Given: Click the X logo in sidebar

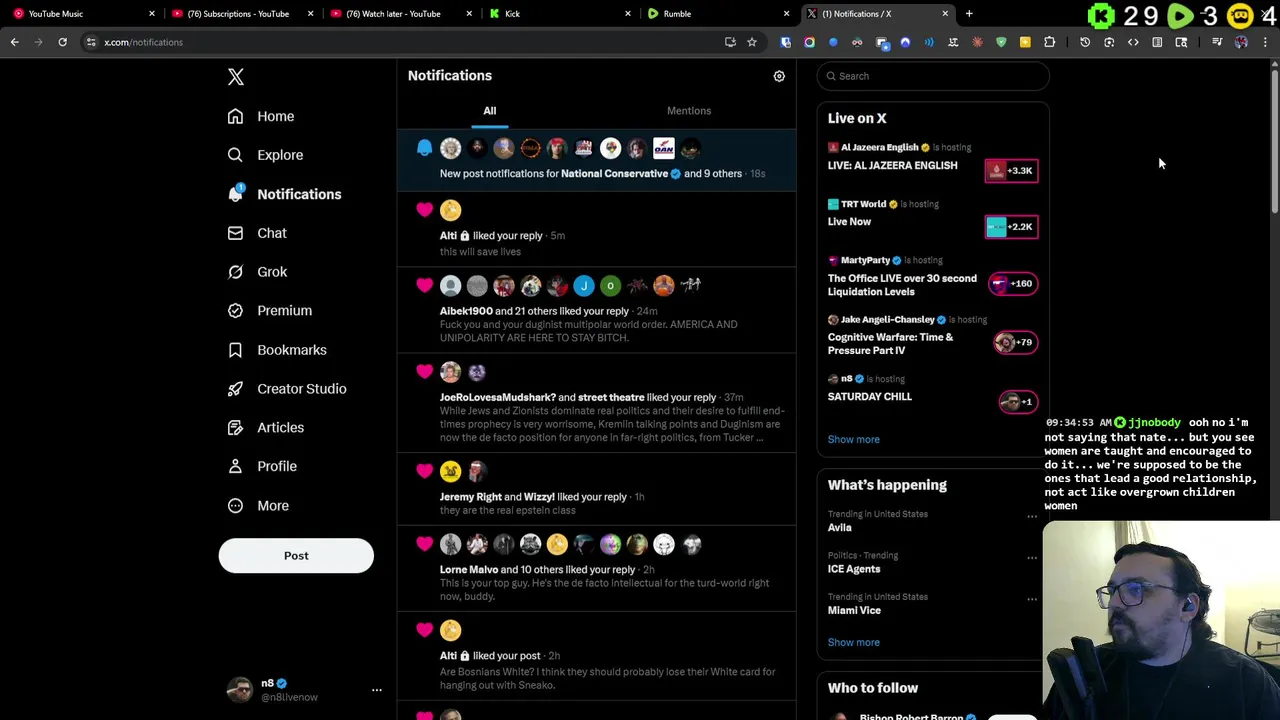Looking at the screenshot, I should pos(236,77).
